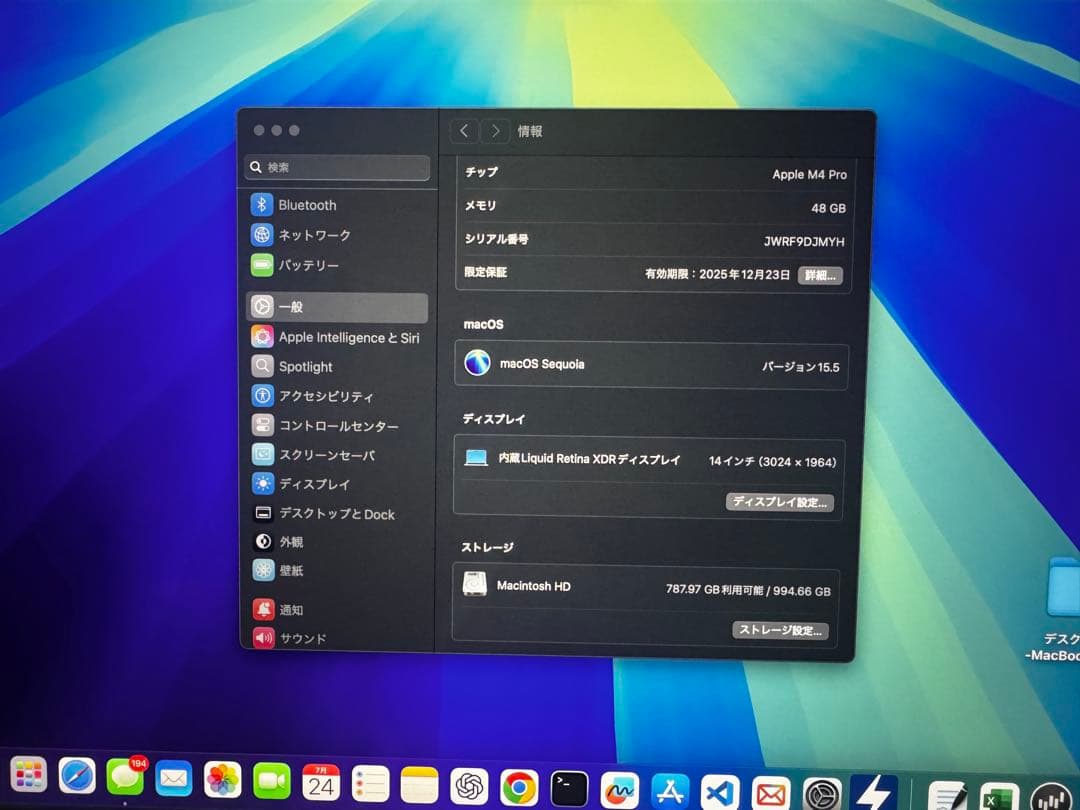
Task: Open TextEdit pen-and-paper icon in Dock
Action: point(947,796)
